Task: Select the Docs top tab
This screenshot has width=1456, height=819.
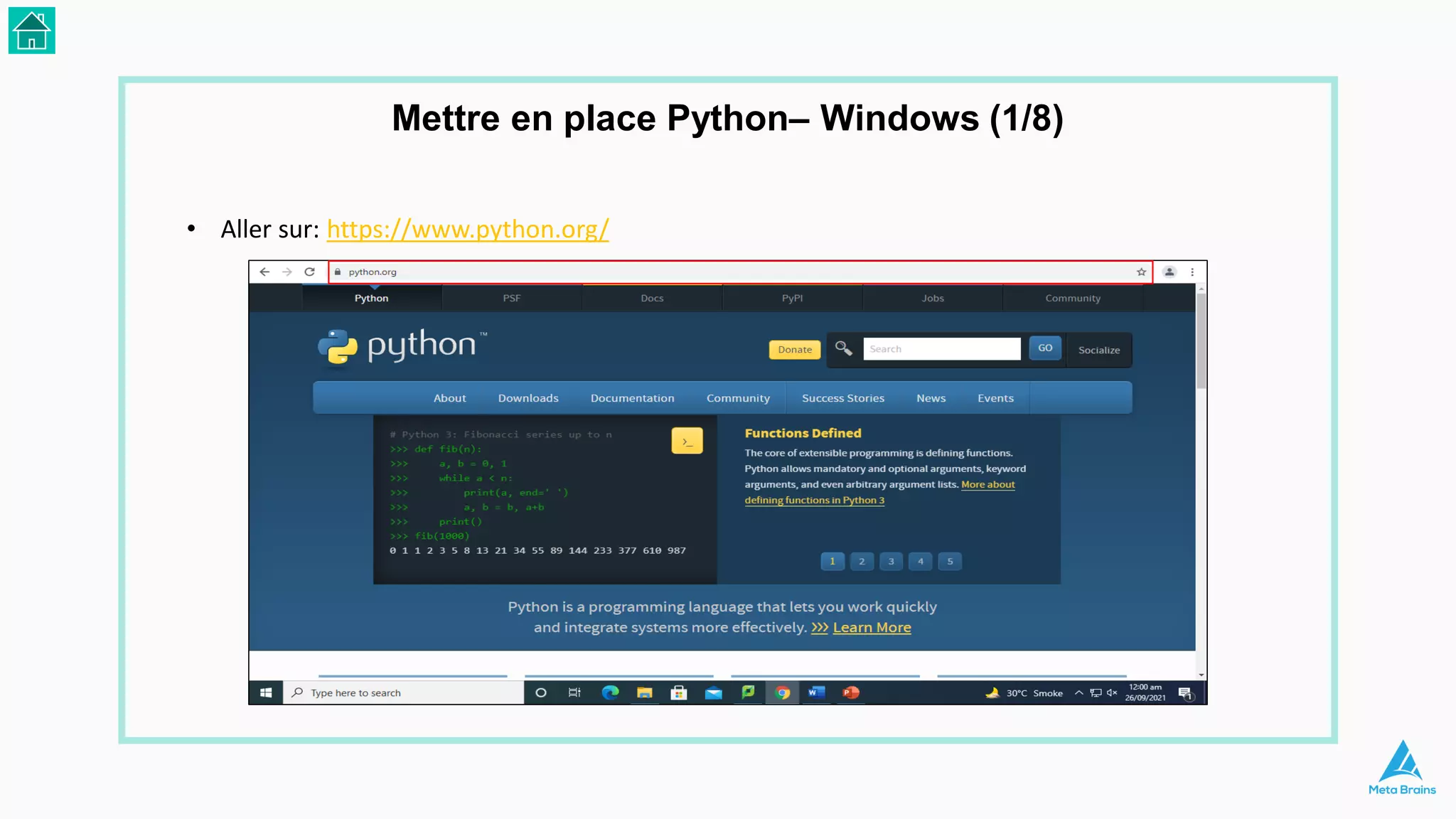Action: (652, 298)
